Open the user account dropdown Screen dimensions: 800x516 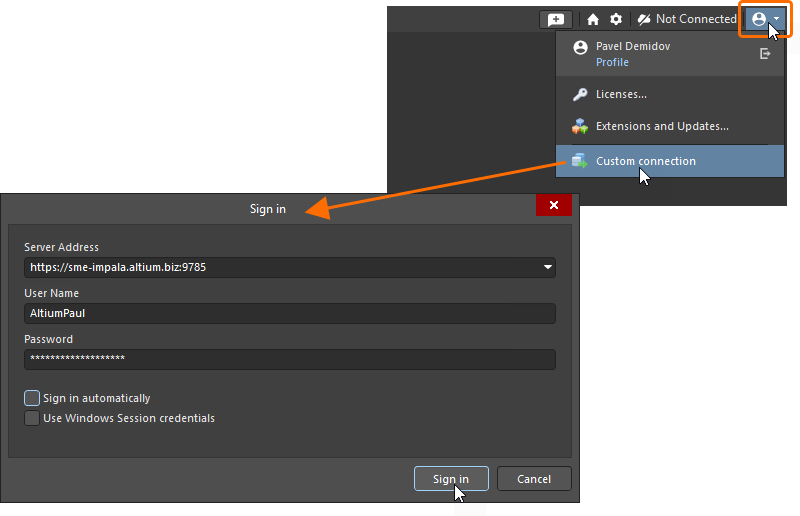pos(765,19)
